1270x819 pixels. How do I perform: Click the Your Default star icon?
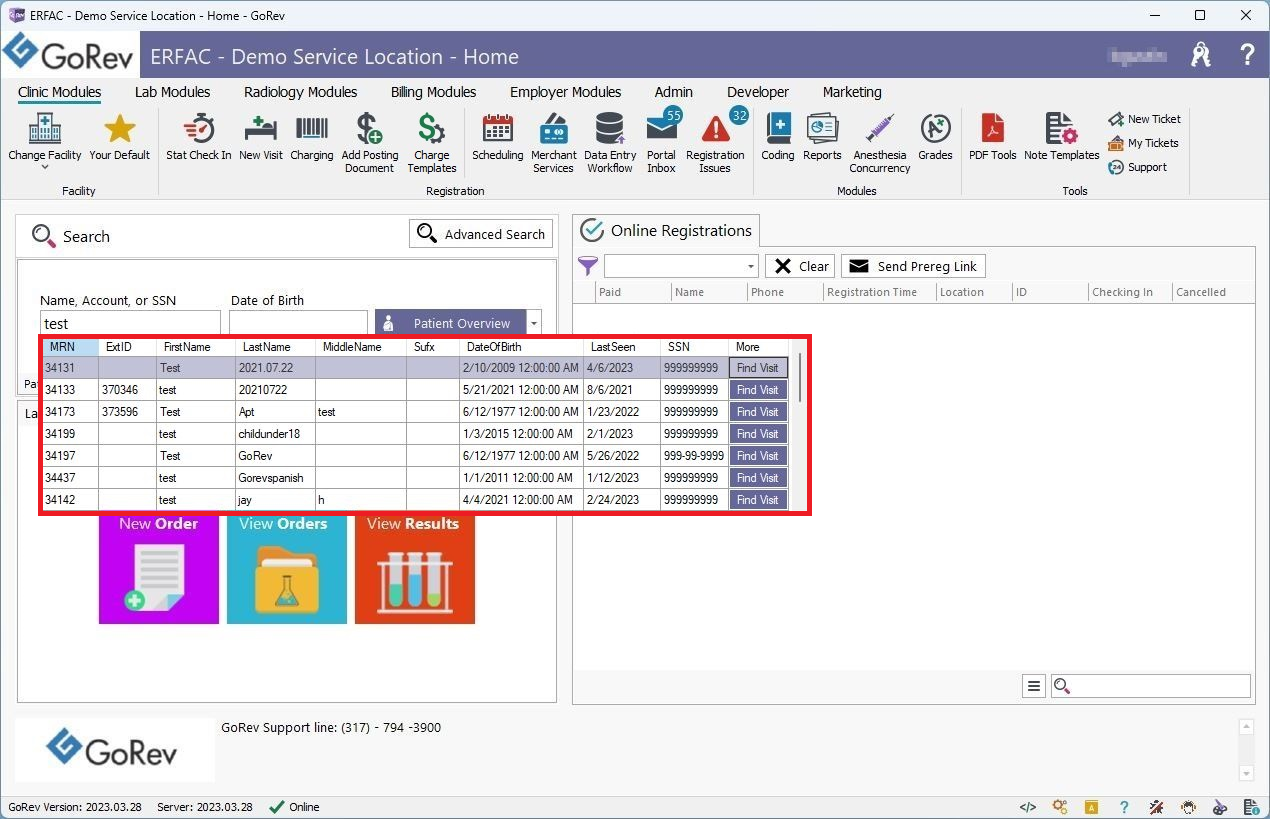click(119, 137)
